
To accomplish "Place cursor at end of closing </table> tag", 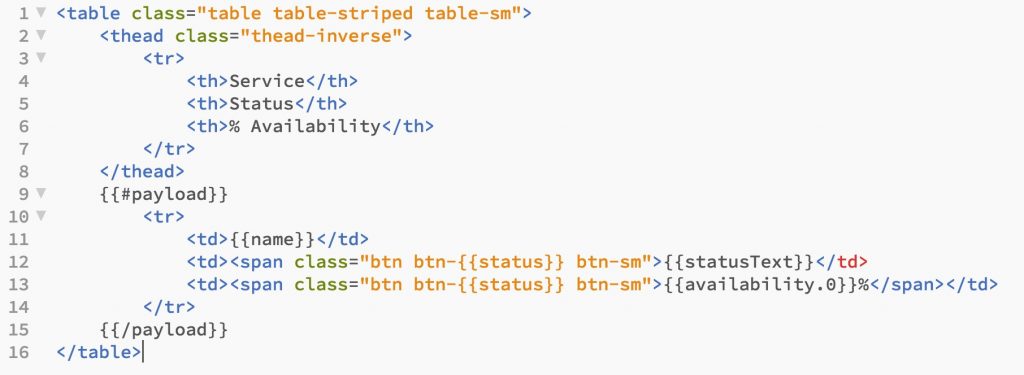I will pyautogui.click(x=141, y=352).
